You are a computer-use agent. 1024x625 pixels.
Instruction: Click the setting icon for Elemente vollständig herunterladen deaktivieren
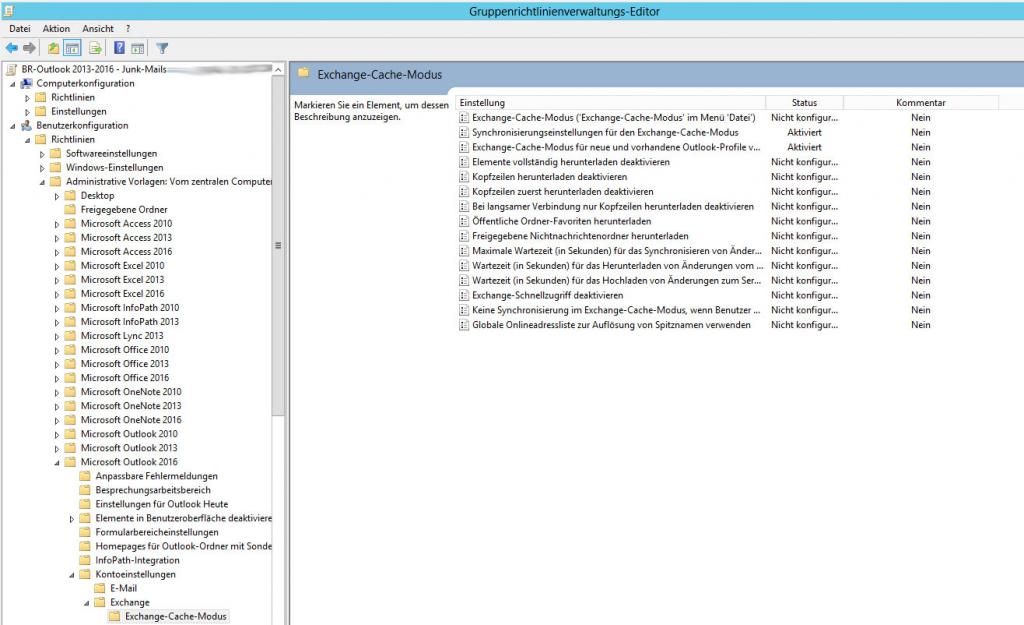[x=464, y=162]
